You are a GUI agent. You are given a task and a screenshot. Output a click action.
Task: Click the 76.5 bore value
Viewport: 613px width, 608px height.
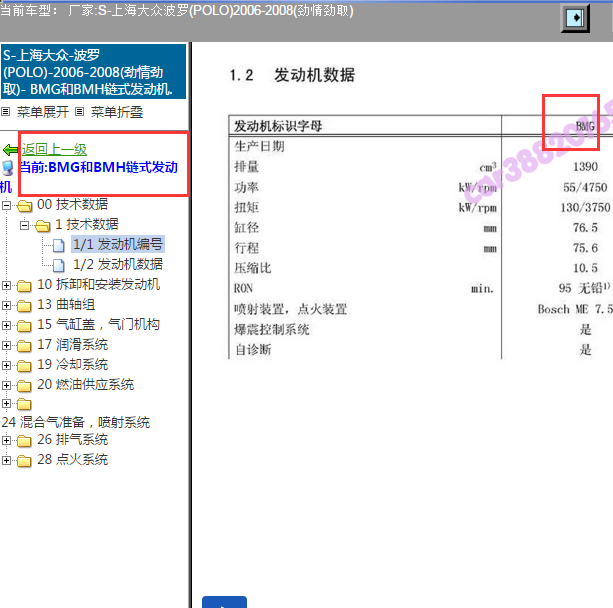tap(585, 228)
